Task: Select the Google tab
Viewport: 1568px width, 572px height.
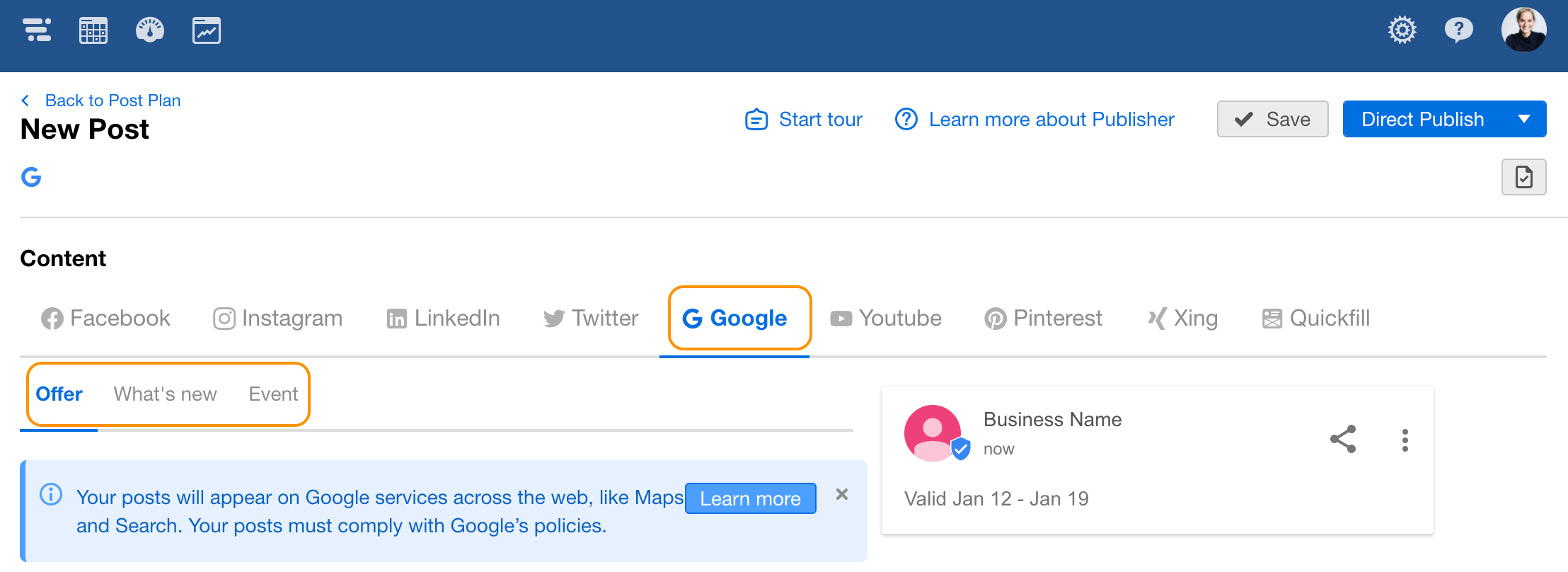Action: tap(734, 319)
